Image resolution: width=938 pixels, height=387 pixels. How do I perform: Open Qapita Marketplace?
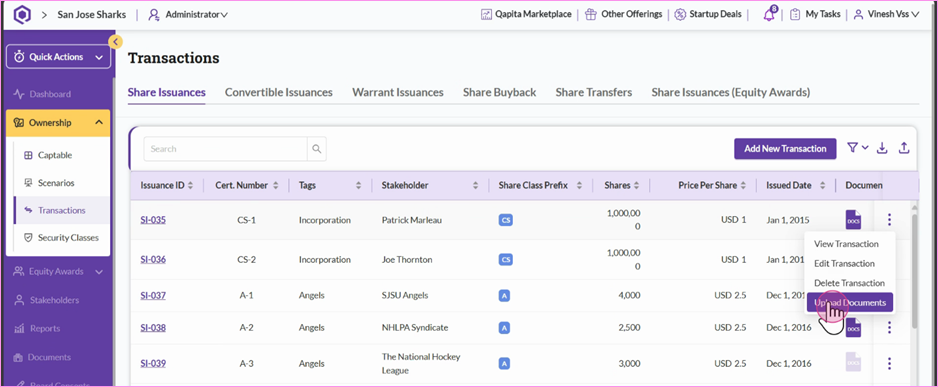526,14
